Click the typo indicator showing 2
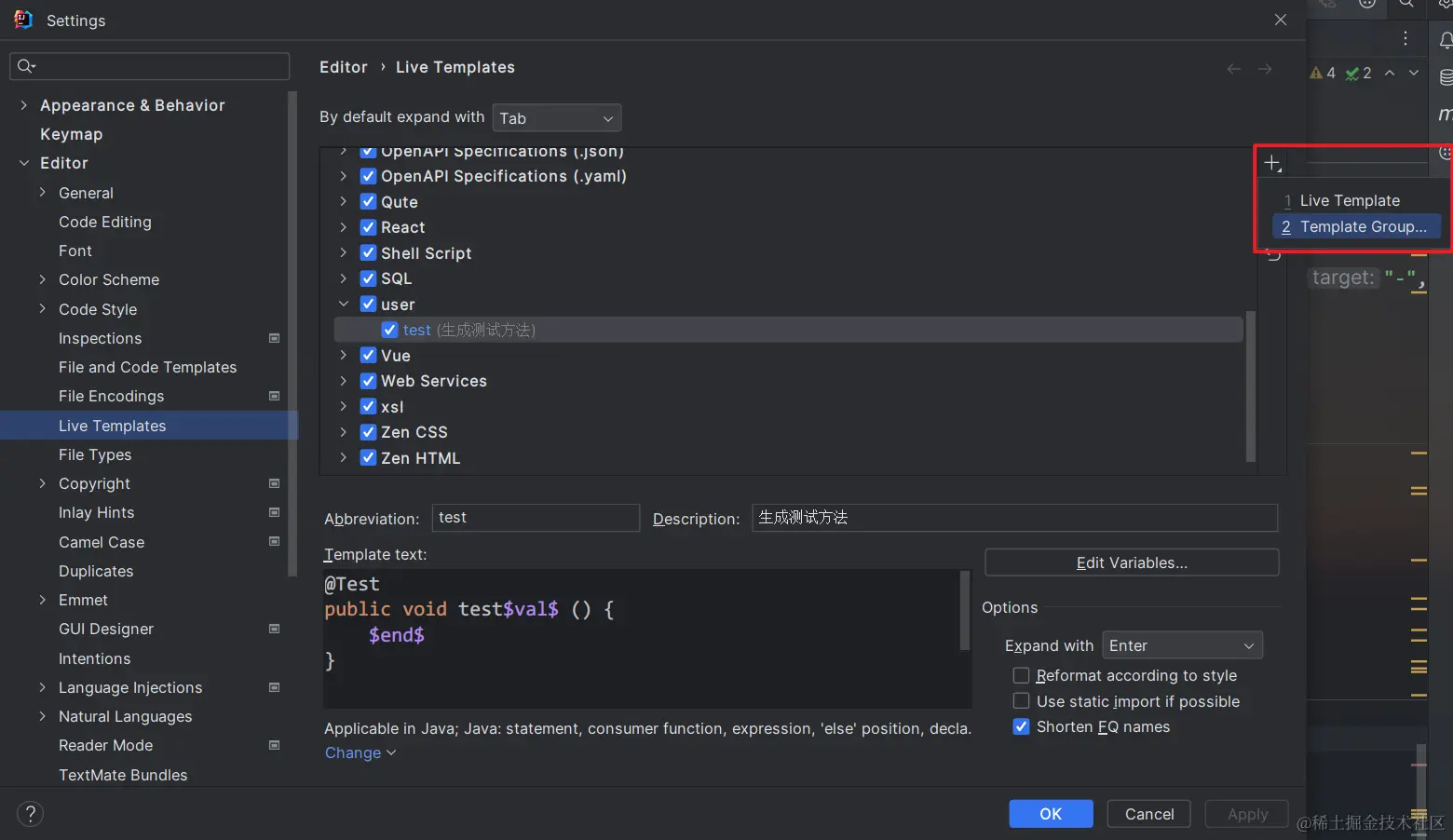This screenshot has width=1453, height=840. click(x=1359, y=73)
